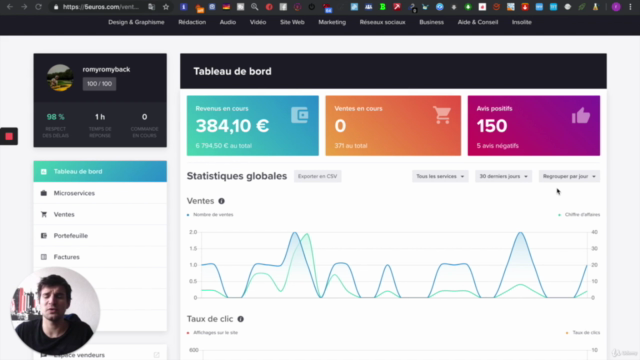Open the Marketing category menu

coord(332,22)
